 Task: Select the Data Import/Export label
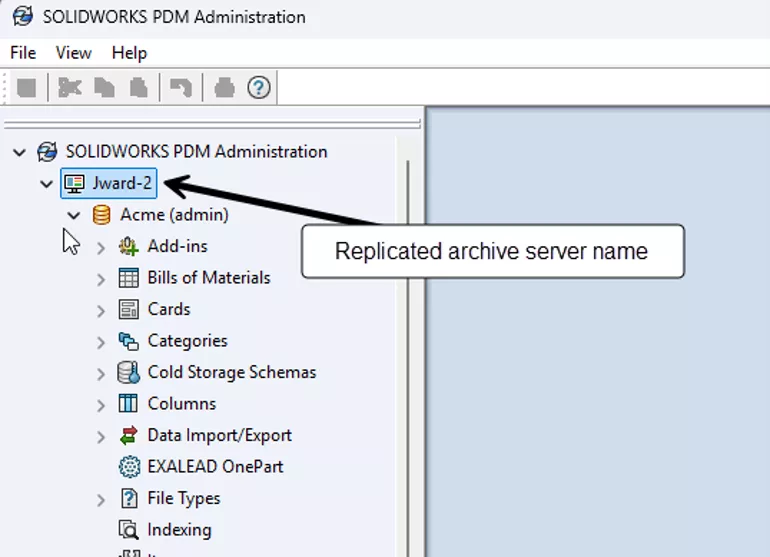[220, 435]
